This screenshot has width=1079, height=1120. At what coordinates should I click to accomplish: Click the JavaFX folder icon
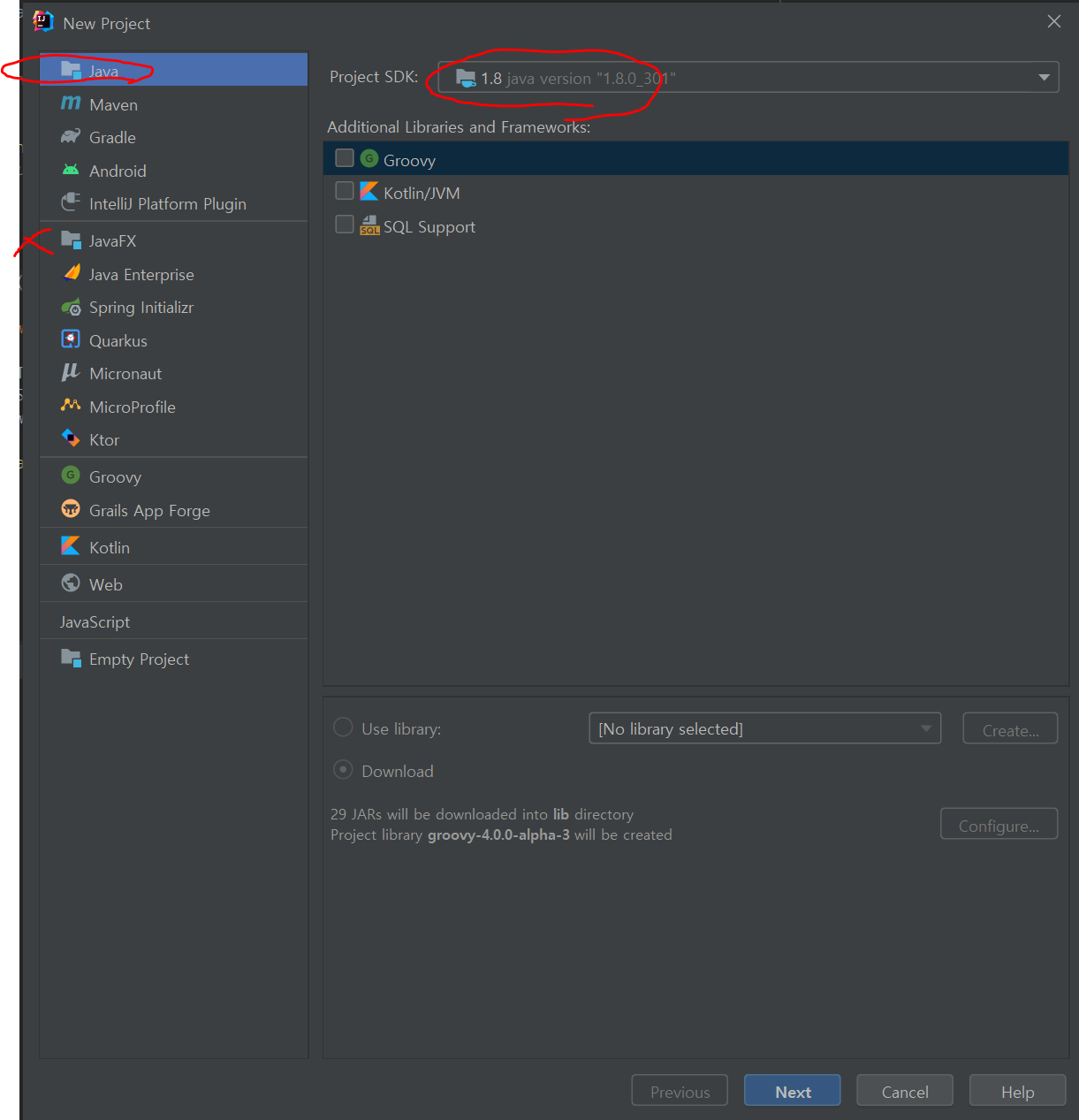point(71,240)
